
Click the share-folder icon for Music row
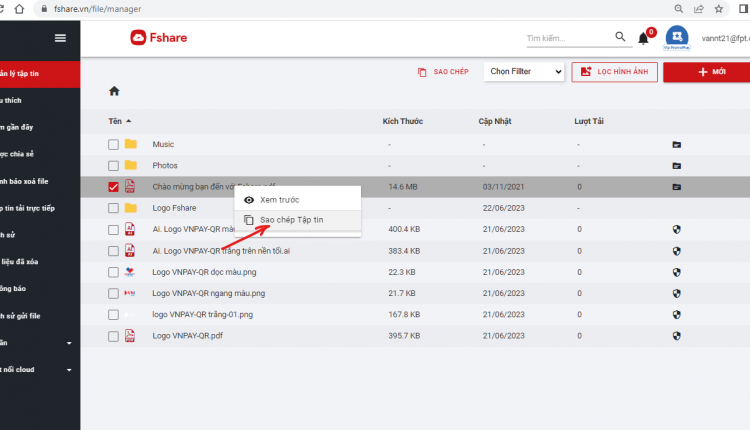pyautogui.click(x=676, y=144)
